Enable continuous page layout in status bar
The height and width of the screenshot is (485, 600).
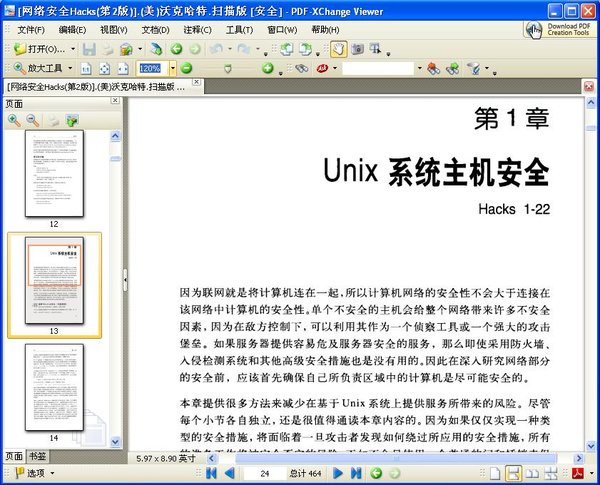pyautogui.click(x=513, y=473)
